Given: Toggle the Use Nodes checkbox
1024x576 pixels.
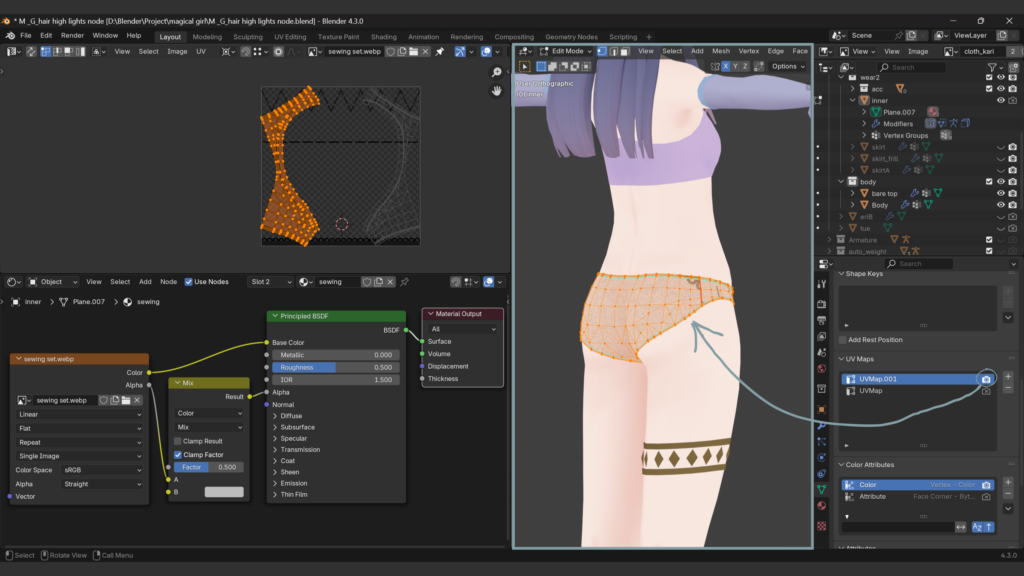Looking at the screenshot, I should pos(189,282).
